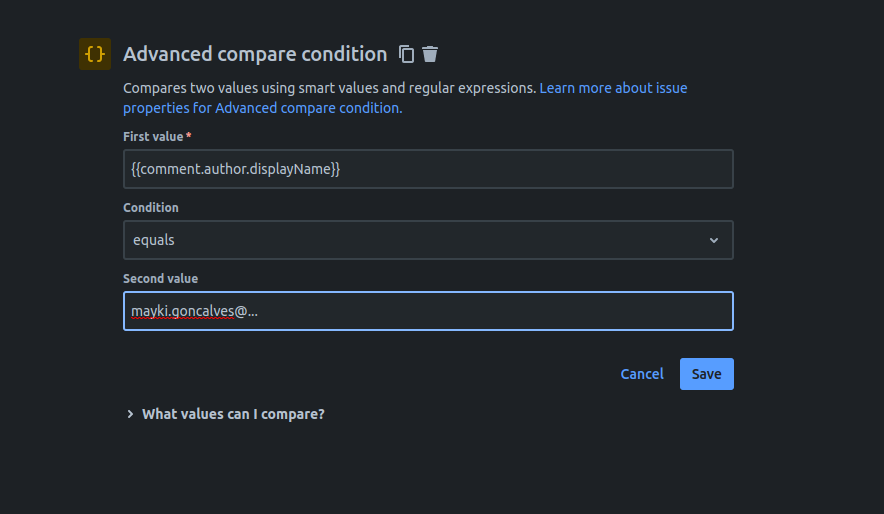This screenshot has height=514, width=884.
Task: Focus the First value input field
Action: coord(428,169)
